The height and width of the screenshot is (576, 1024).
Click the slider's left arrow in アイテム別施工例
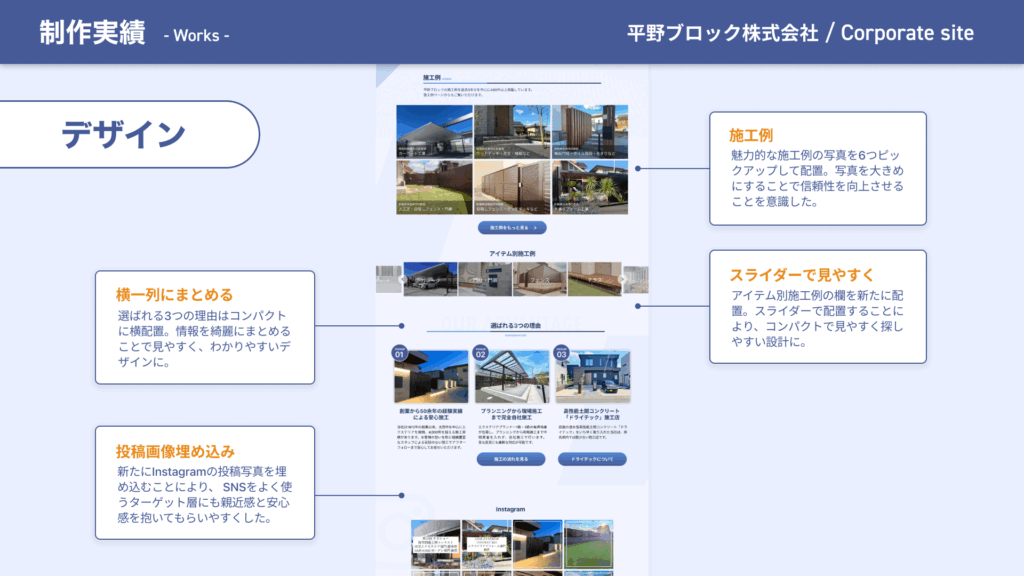tap(402, 280)
